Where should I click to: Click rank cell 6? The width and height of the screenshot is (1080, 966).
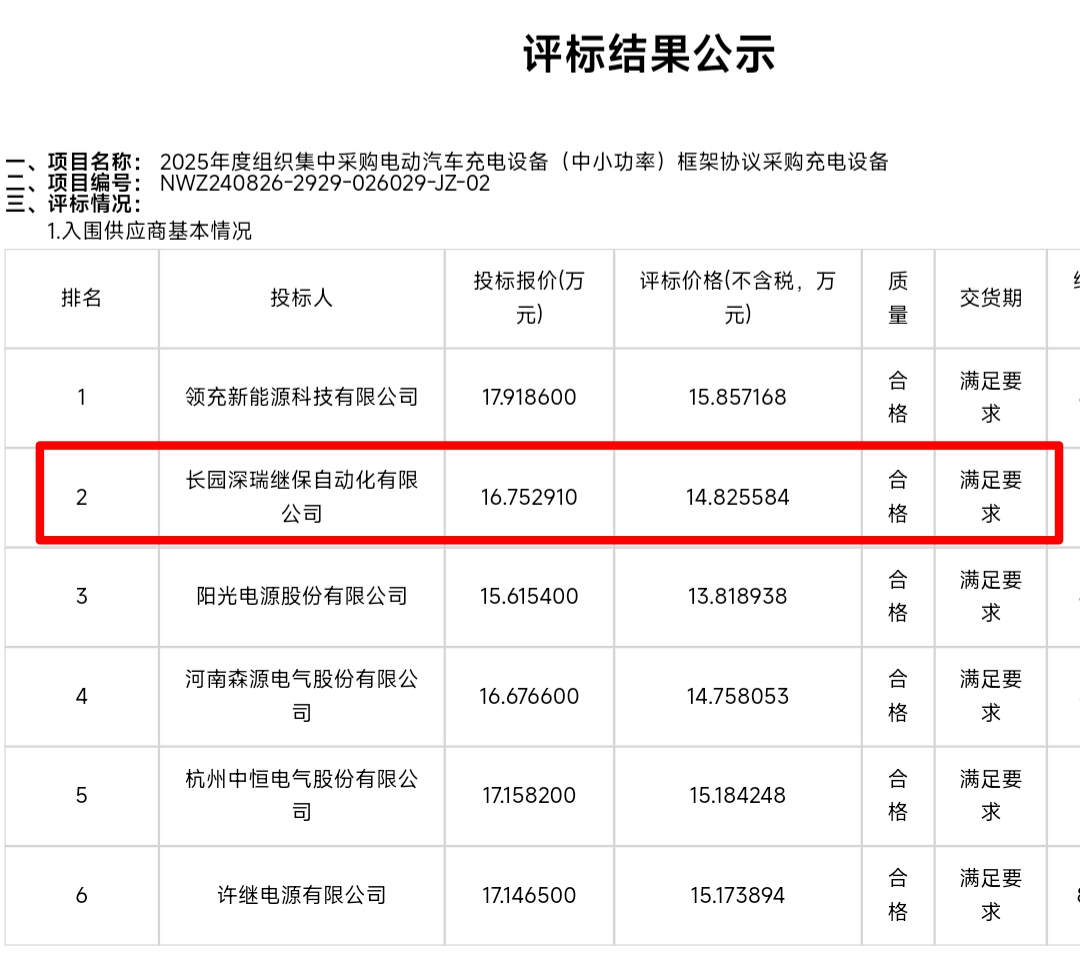point(81,896)
